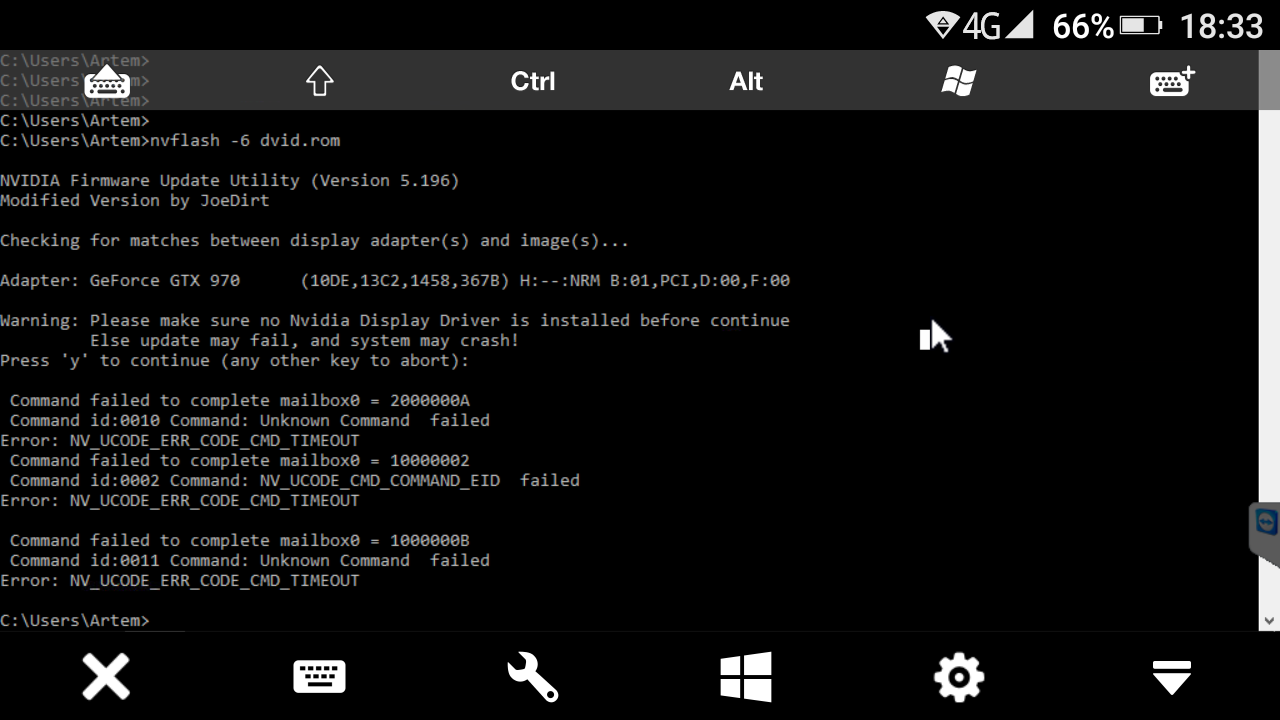Hide the bottom toolbar with the down arrow

click(1172, 677)
